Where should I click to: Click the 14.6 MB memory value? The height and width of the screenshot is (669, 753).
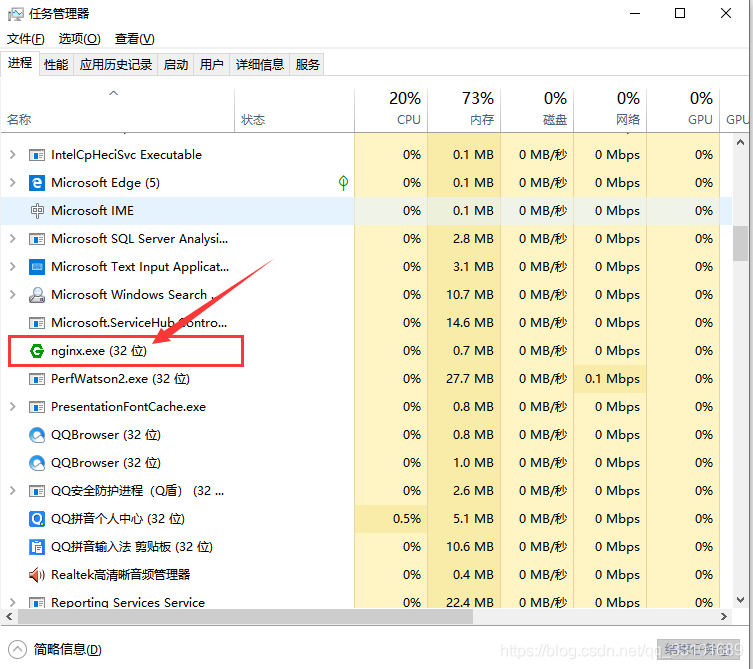click(x=470, y=323)
